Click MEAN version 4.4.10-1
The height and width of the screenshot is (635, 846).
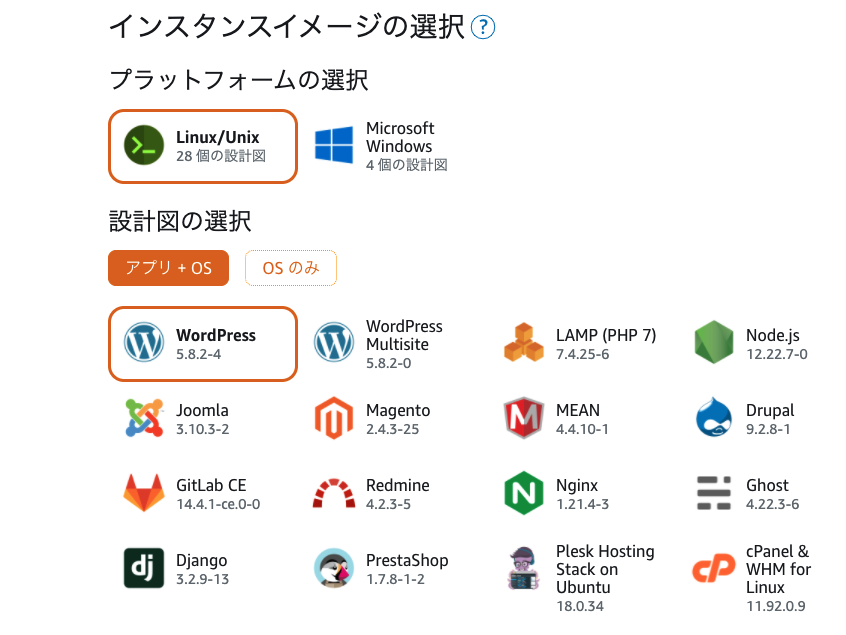582,429
